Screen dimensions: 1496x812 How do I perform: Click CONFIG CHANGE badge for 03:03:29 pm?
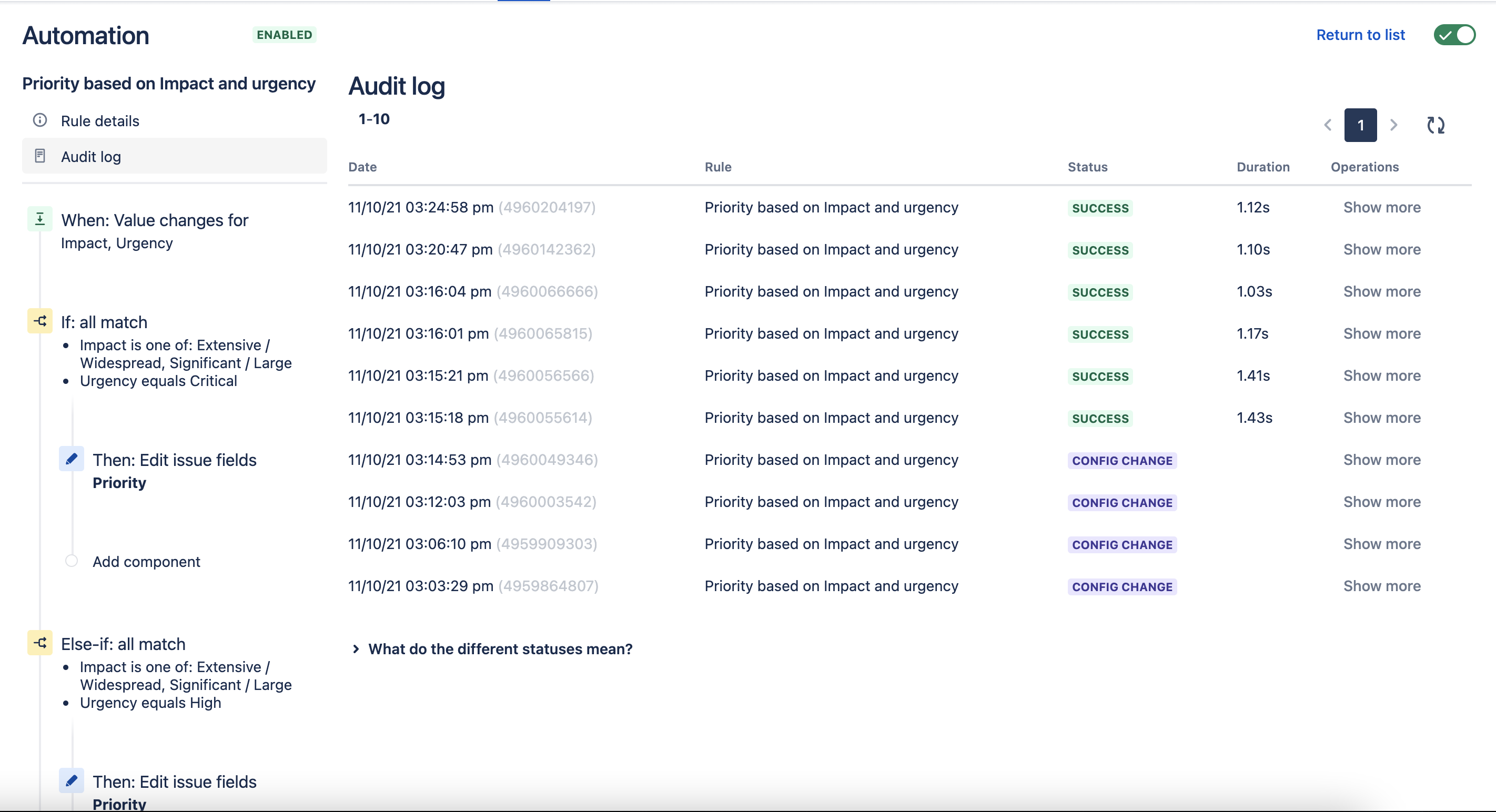click(x=1122, y=587)
